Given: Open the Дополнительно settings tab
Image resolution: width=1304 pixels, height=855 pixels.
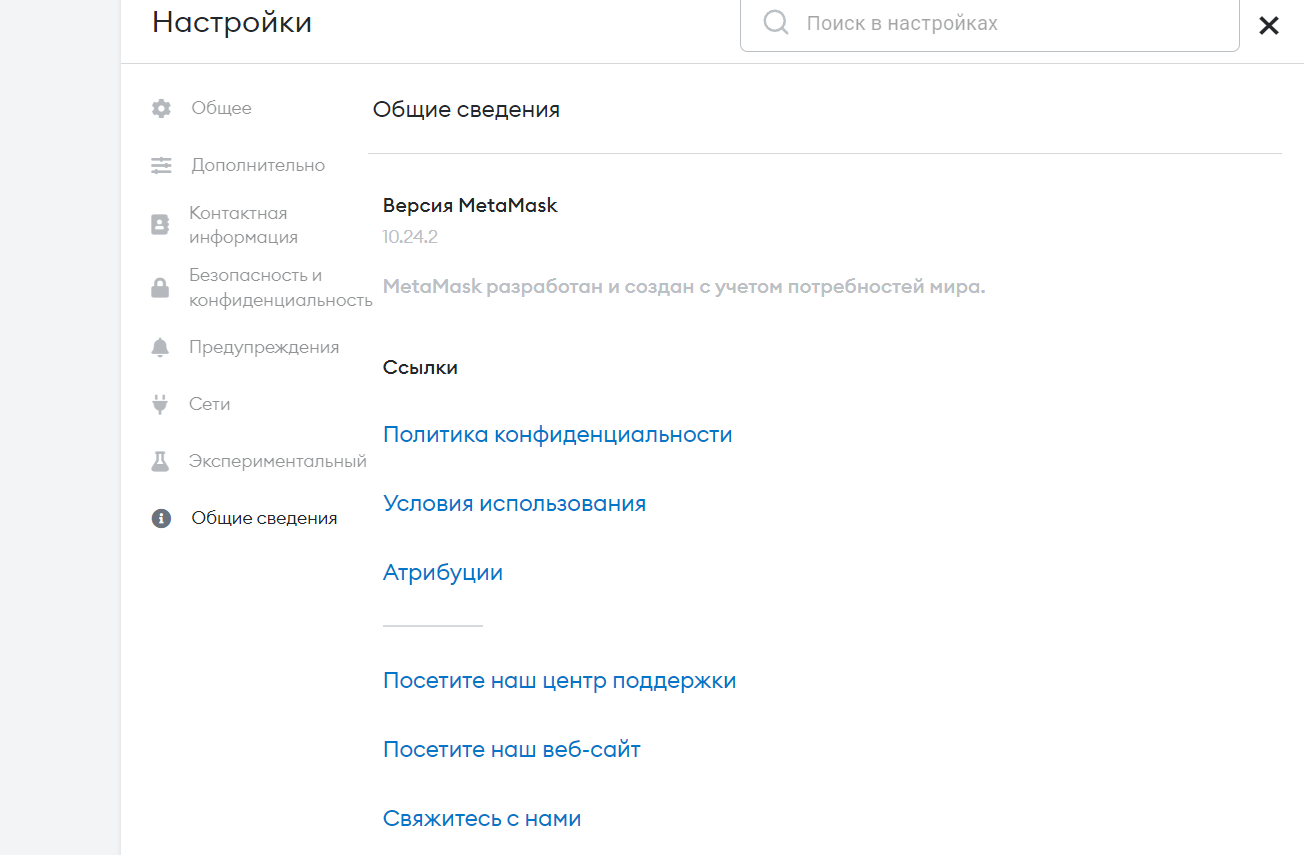Looking at the screenshot, I should click(258, 165).
